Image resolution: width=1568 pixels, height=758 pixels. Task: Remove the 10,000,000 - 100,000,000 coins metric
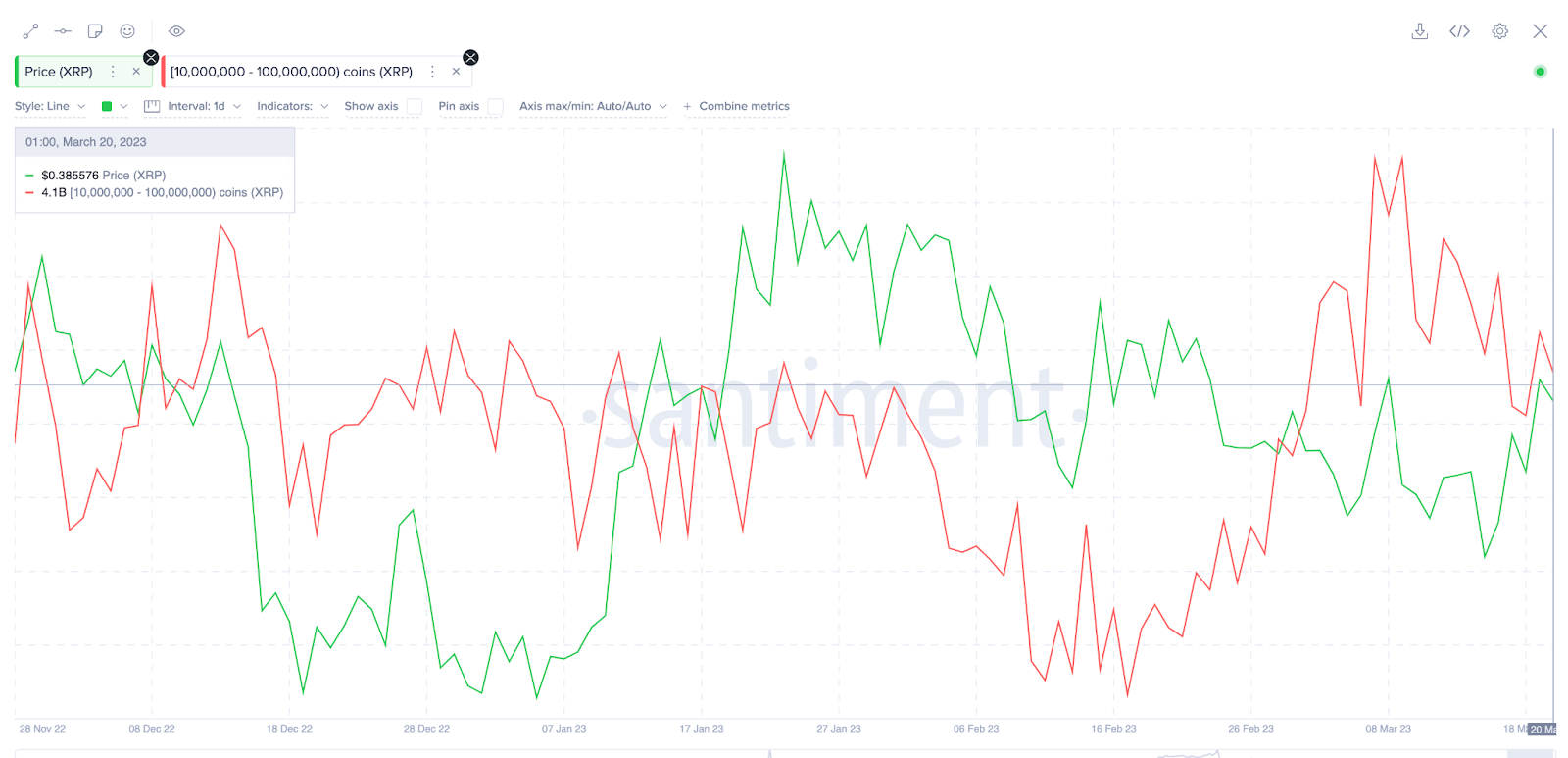456,72
